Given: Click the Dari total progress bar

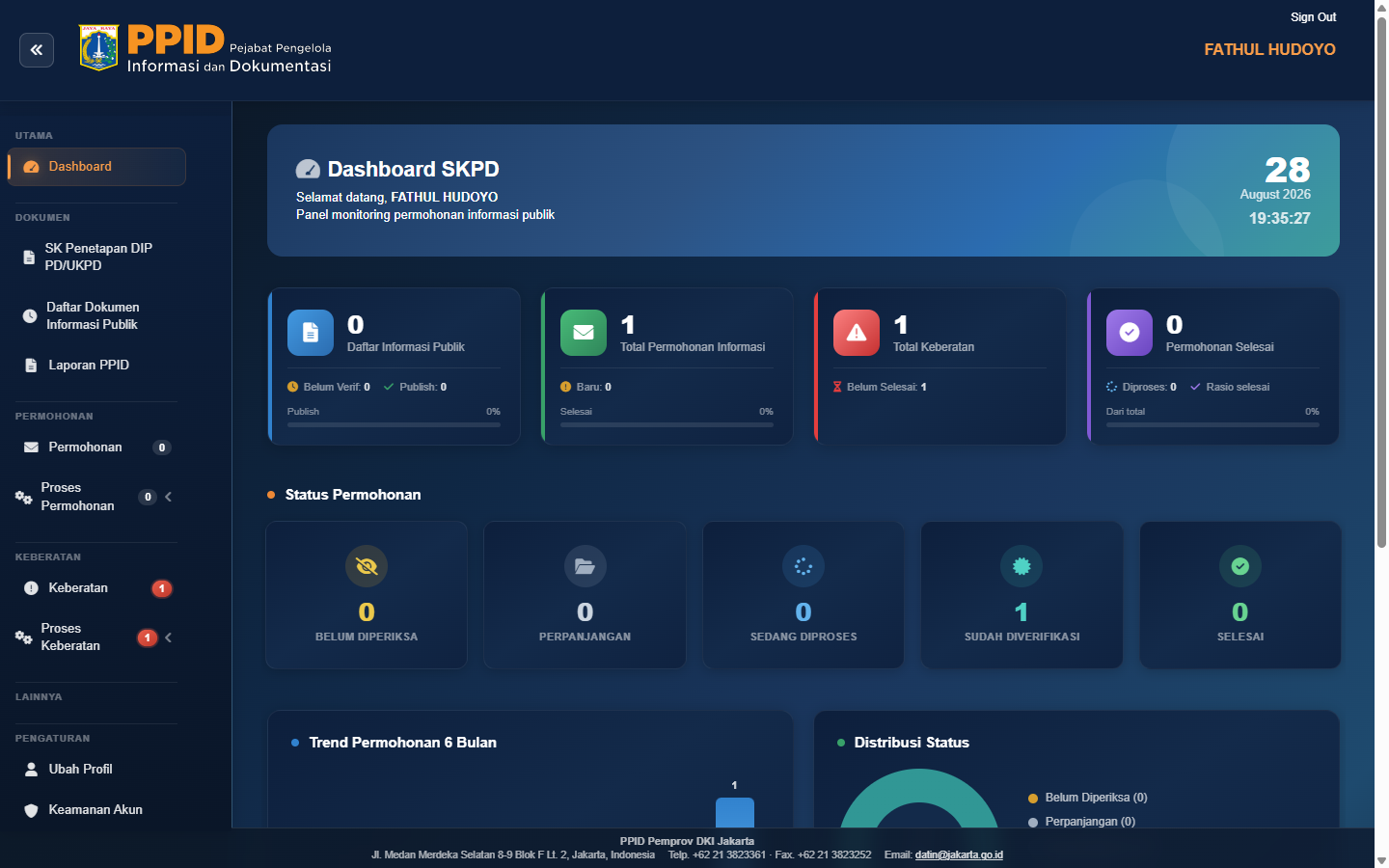Looking at the screenshot, I should [x=1212, y=424].
